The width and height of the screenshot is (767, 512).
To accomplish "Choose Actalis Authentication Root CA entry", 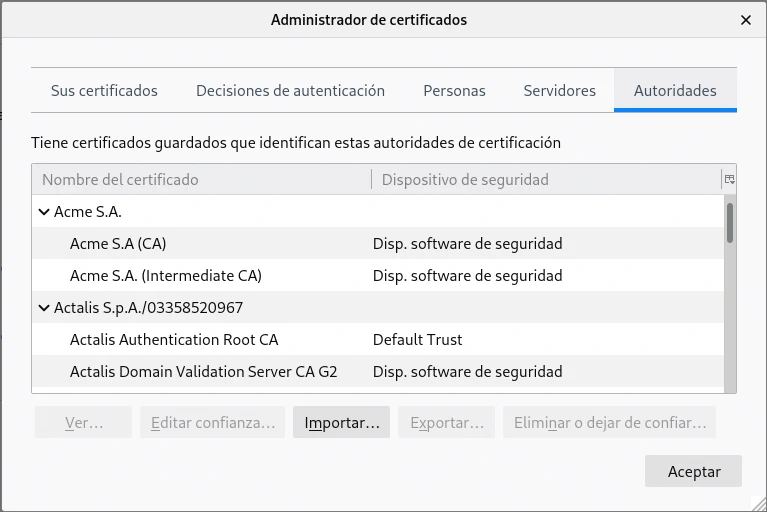I will click(174, 340).
